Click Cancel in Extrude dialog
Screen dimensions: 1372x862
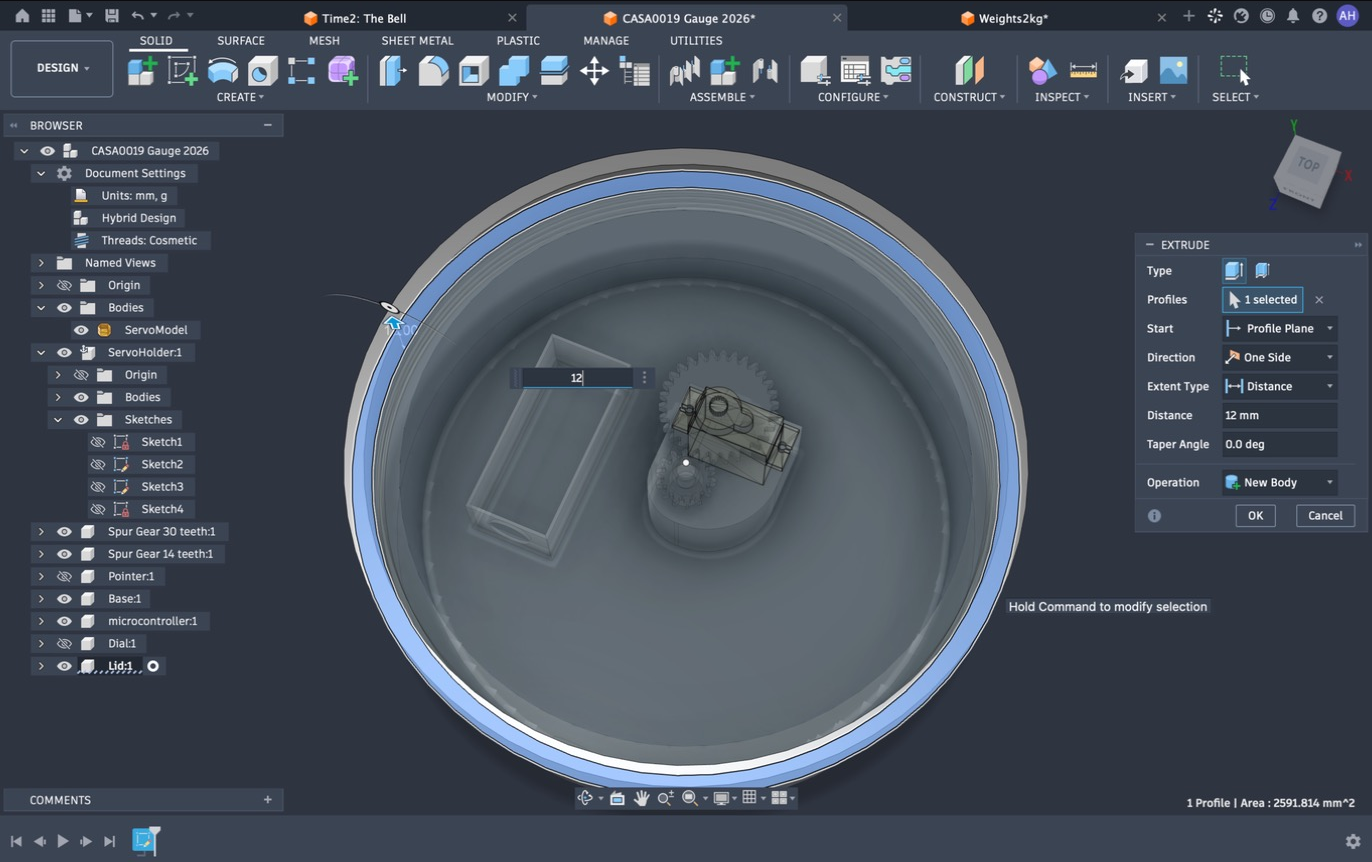(x=1325, y=515)
